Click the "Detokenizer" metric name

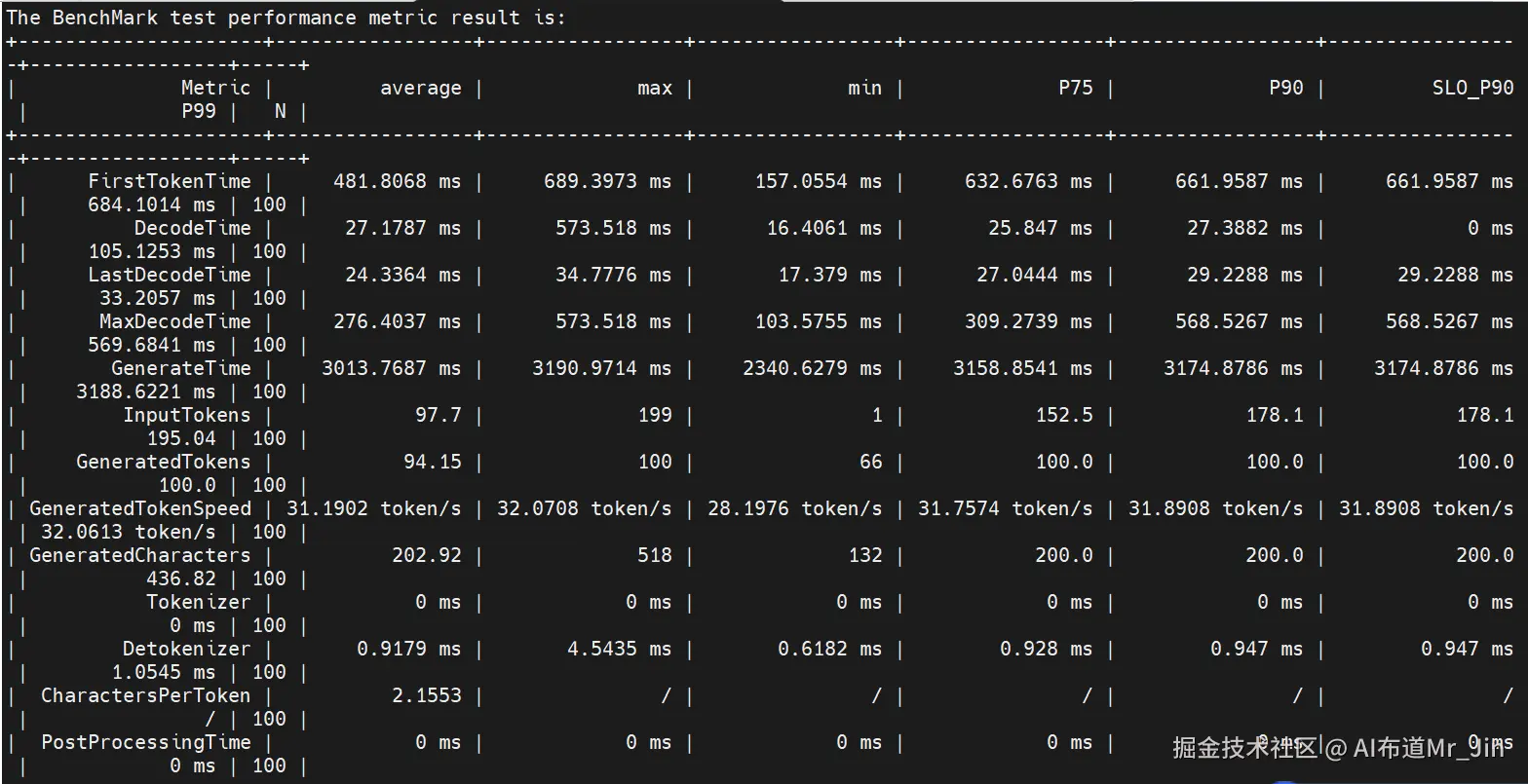pos(186,649)
